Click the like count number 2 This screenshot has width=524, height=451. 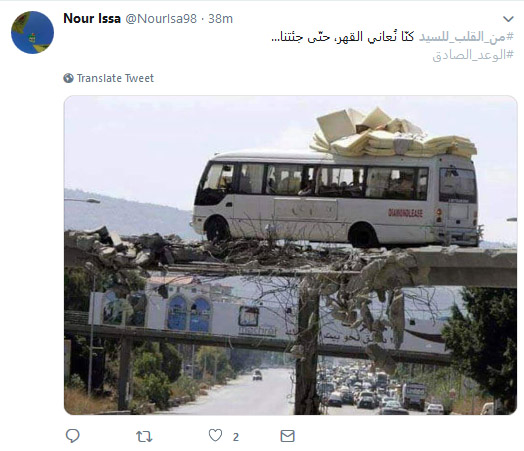(236, 437)
